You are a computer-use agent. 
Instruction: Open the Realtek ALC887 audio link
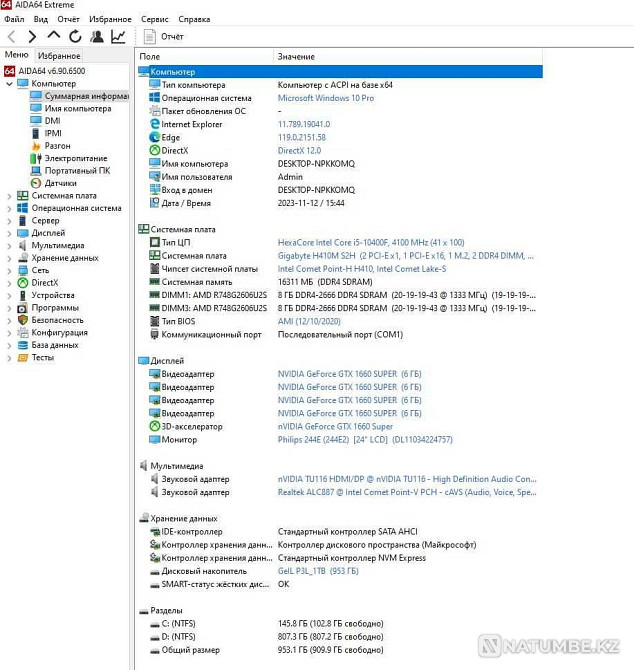tap(407, 492)
